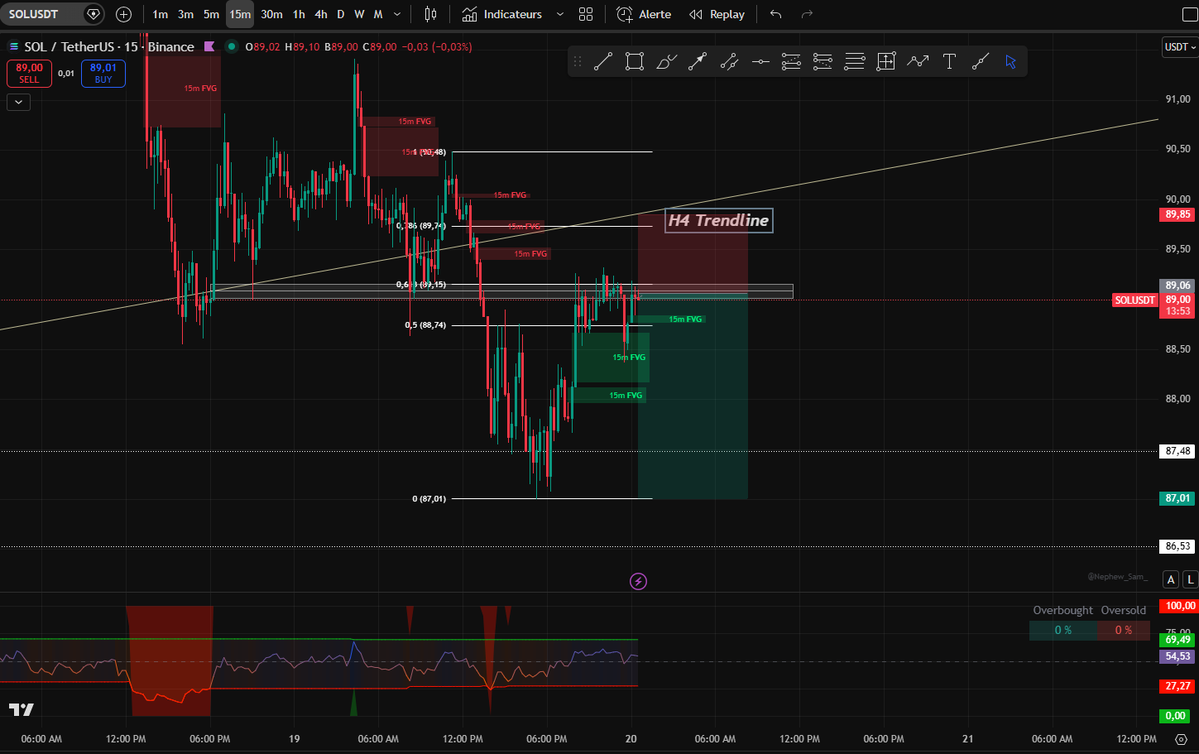Click the purple flag icon beside Binance
The height and width of the screenshot is (754, 1199).
click(x=209, y=47)
